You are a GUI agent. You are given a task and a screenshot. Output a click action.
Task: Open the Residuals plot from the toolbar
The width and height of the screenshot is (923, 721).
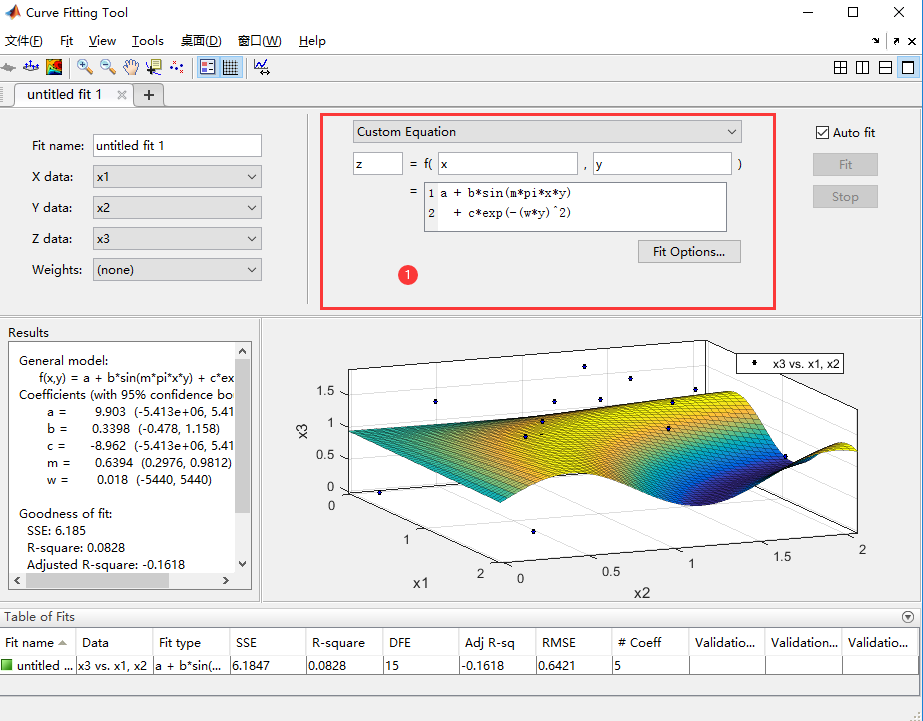point(31,67)
